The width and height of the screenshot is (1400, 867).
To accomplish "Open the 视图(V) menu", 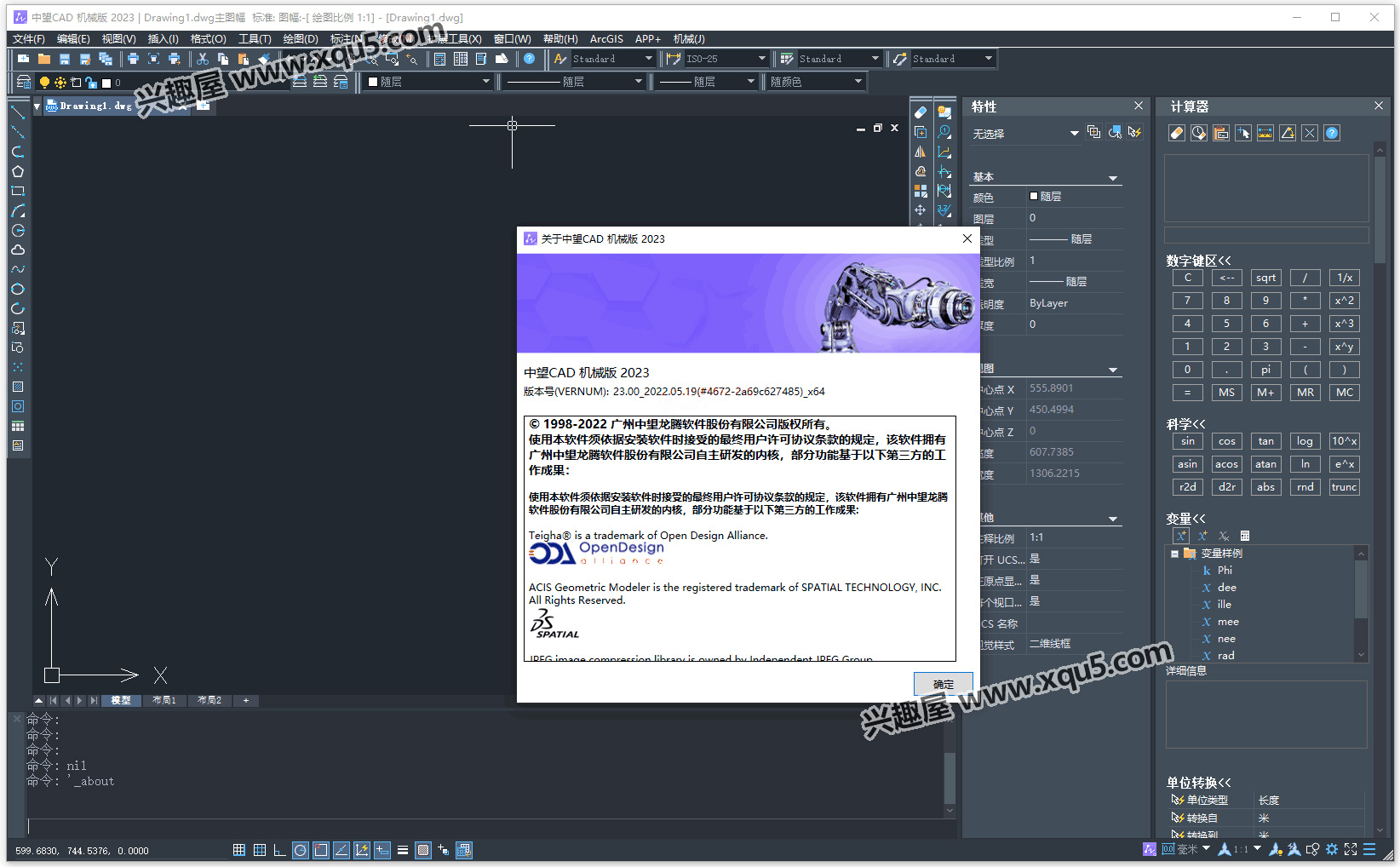I will (x=119, y=39).
